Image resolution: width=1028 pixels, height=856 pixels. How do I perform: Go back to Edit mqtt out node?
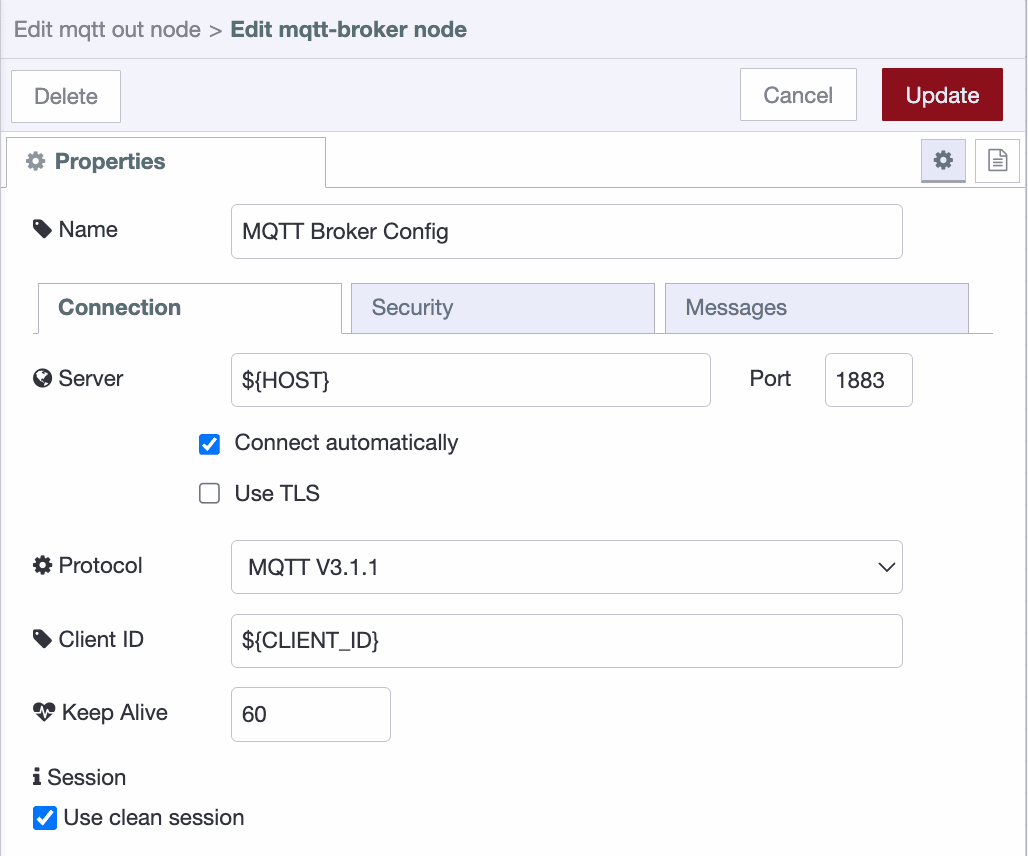tap(106, 29)
